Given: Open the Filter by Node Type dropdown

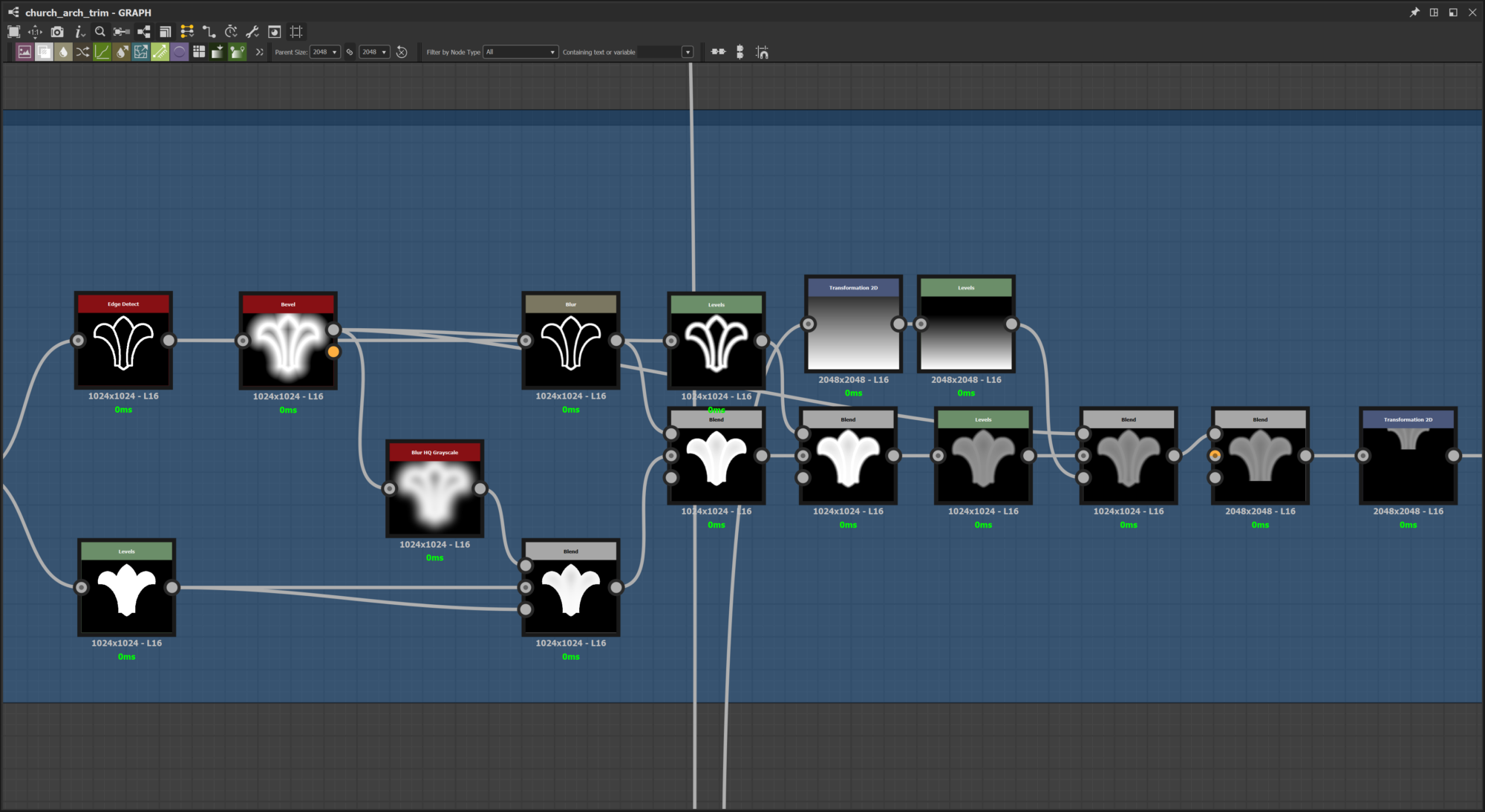Looking at the screenshot, I should click(x=520, y=52).
